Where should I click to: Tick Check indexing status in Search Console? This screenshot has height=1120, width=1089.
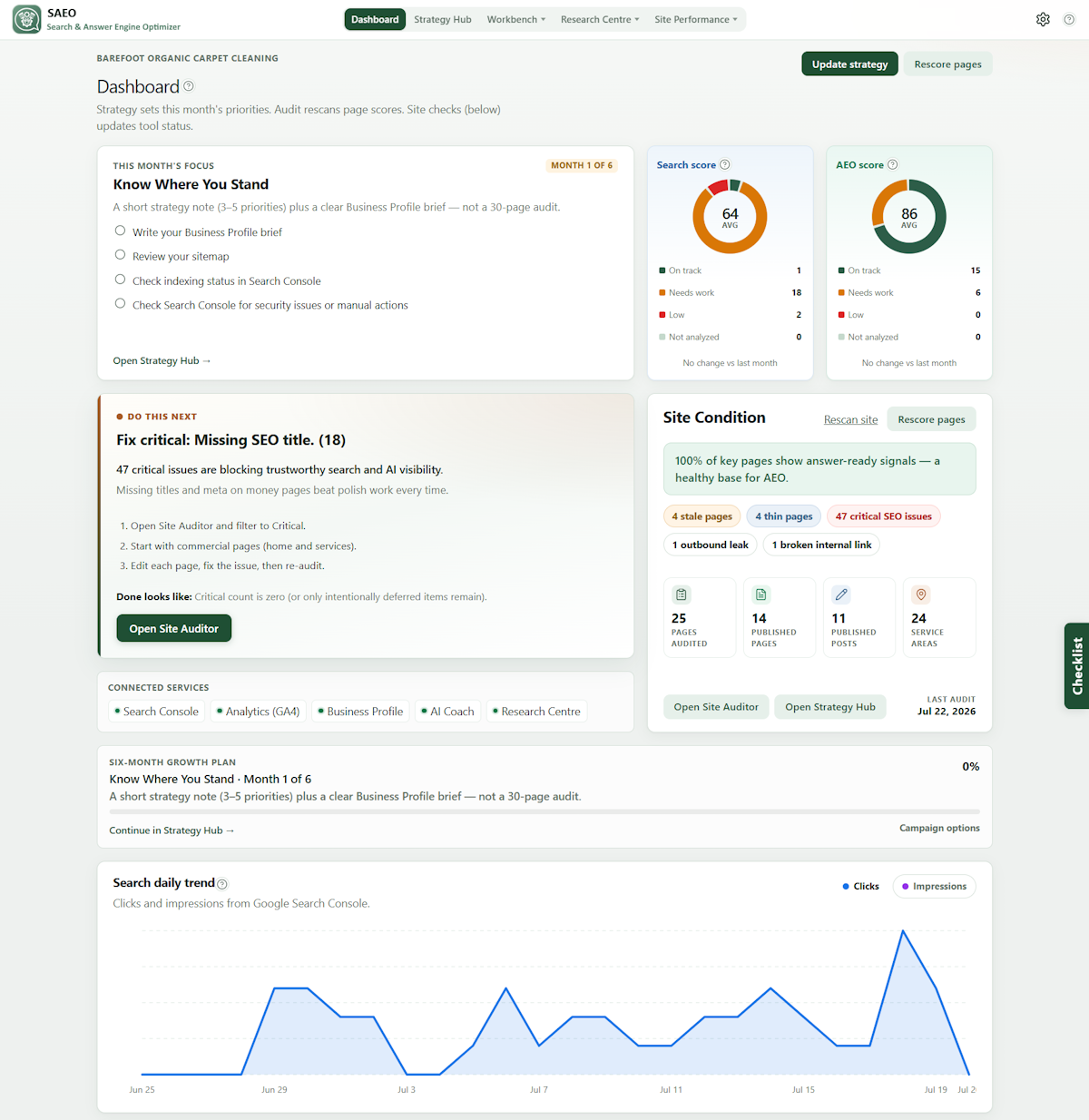(x=120, y=280)
